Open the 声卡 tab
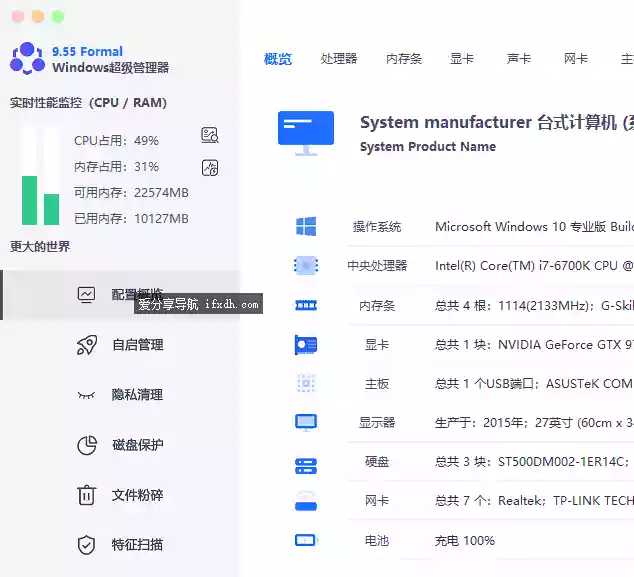Viewport: 634px width, 577px height. click(x=519, y=59)
